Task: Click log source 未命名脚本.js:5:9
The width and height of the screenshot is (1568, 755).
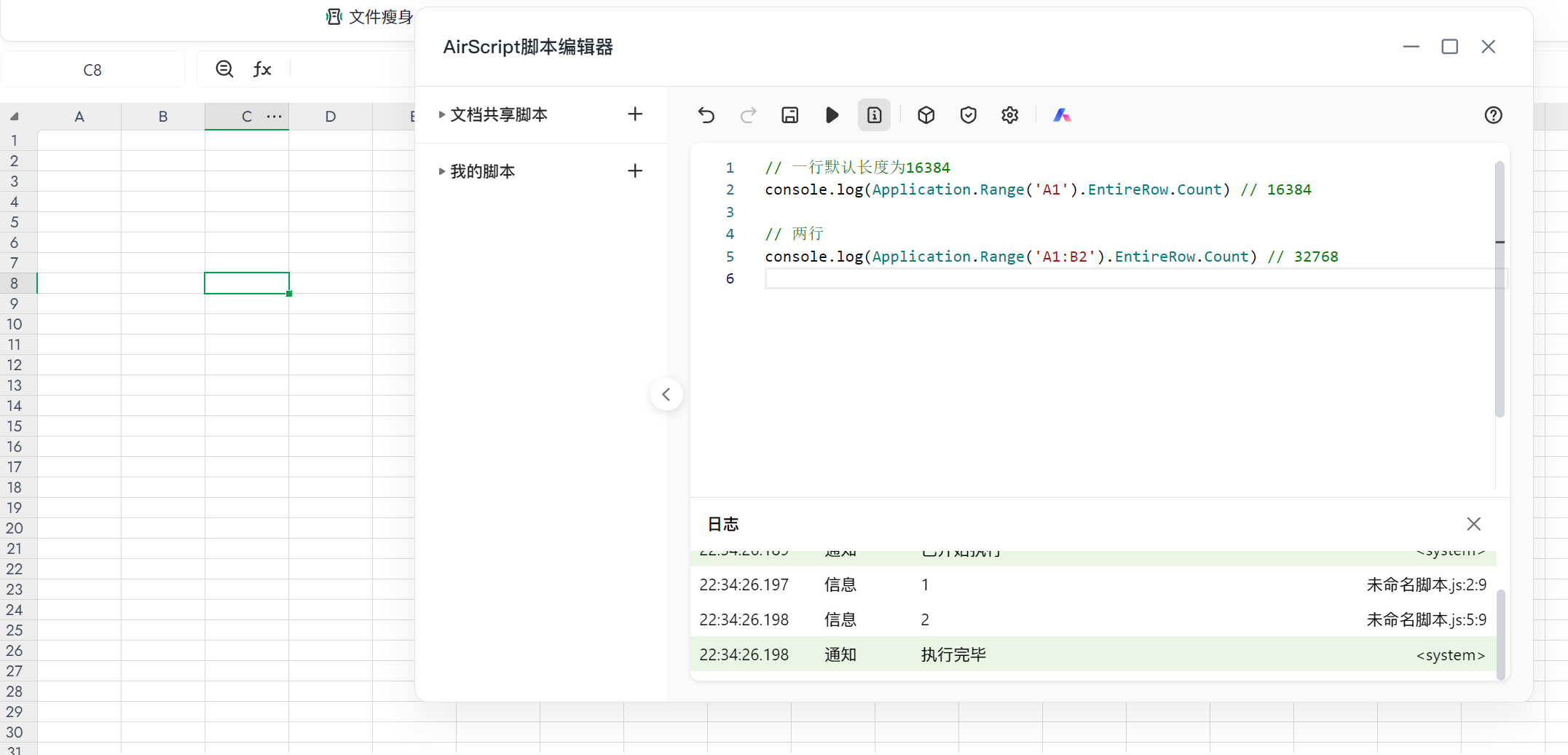Action: (x=1426, y=619)
